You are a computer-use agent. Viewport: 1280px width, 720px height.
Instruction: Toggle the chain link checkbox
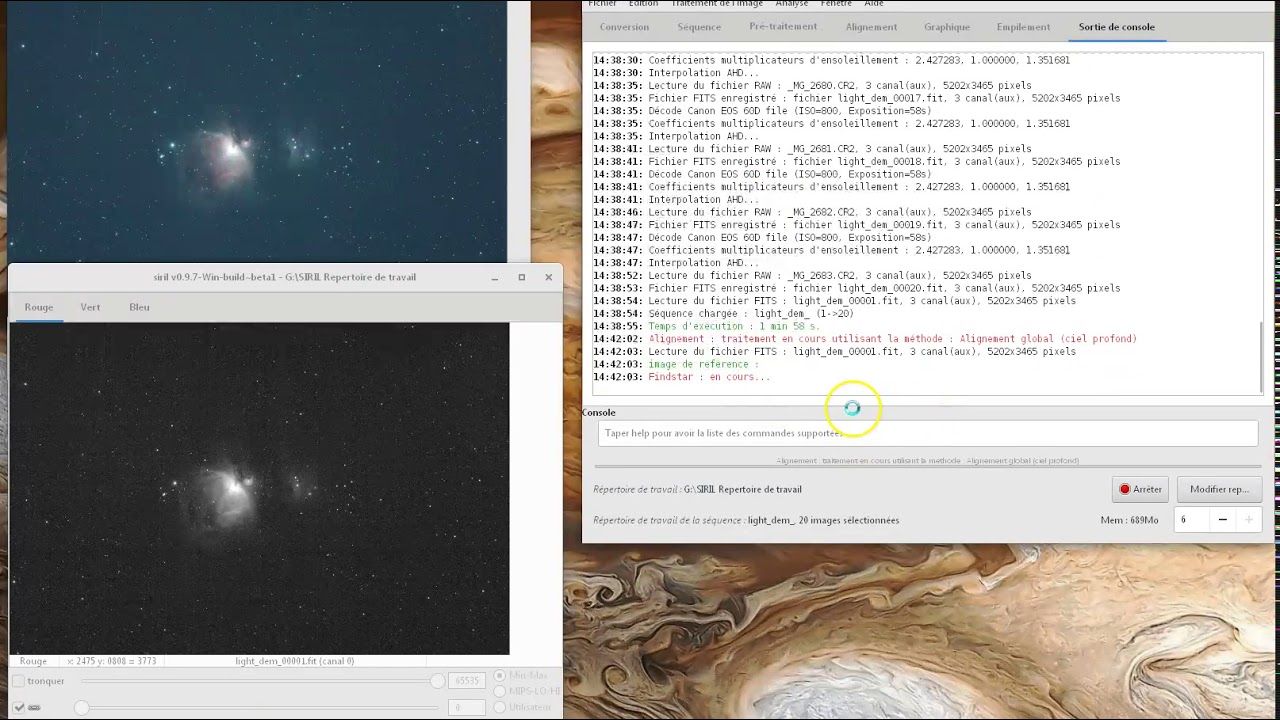tap(18, 707)
